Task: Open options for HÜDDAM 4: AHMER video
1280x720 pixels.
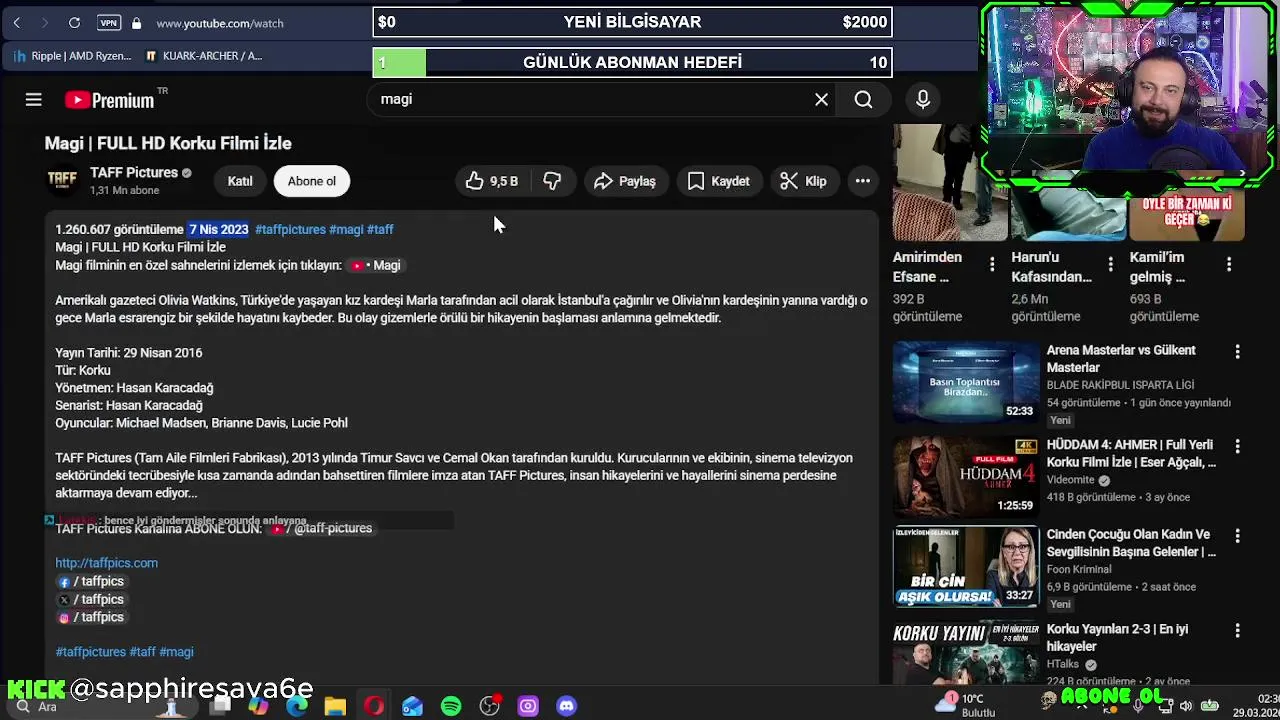Action: 1237,446
